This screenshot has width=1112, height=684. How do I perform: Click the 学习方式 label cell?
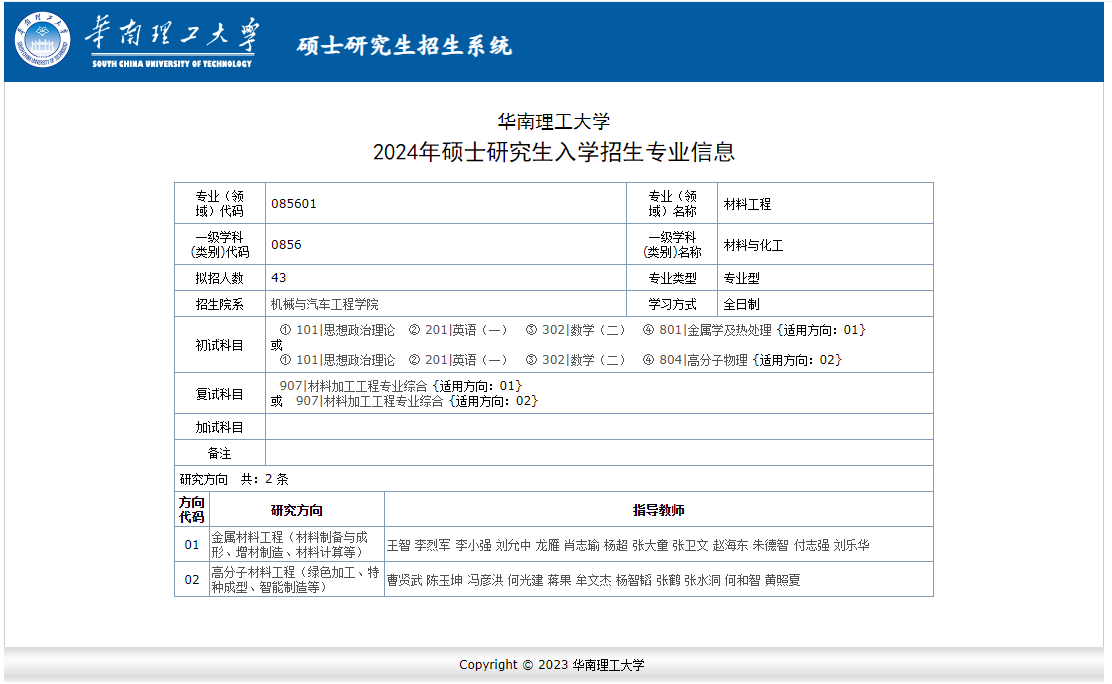[x=672, y=304]
